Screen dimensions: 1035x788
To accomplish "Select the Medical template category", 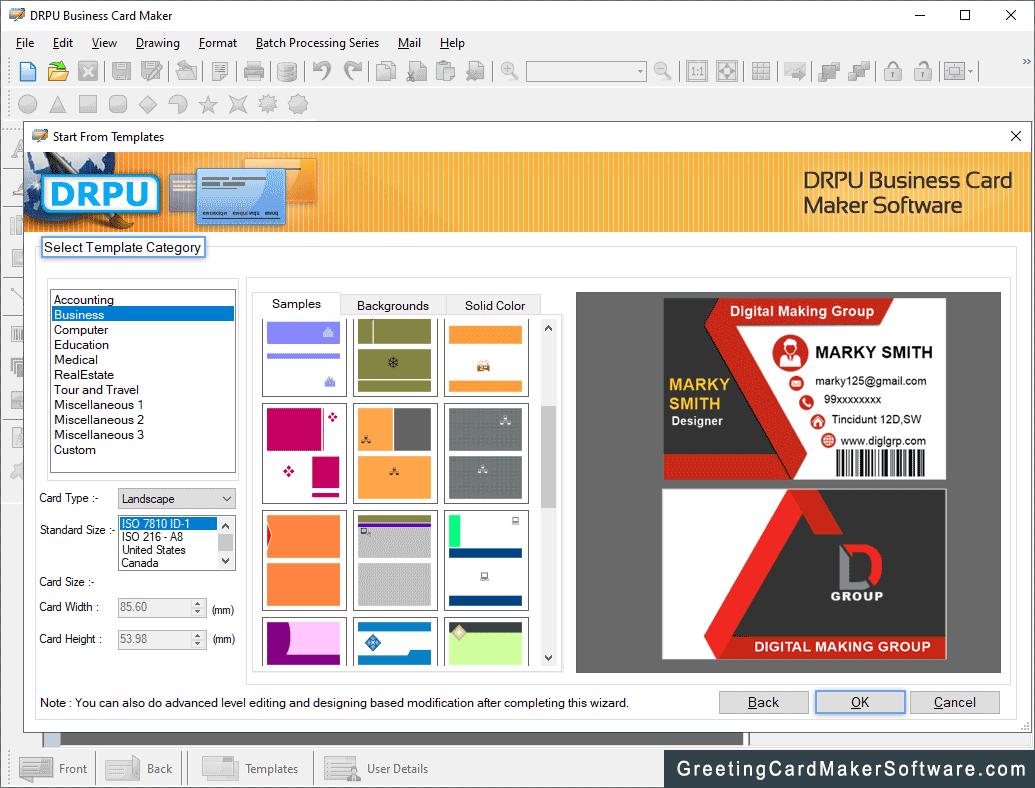I will (x=143, y=360).
